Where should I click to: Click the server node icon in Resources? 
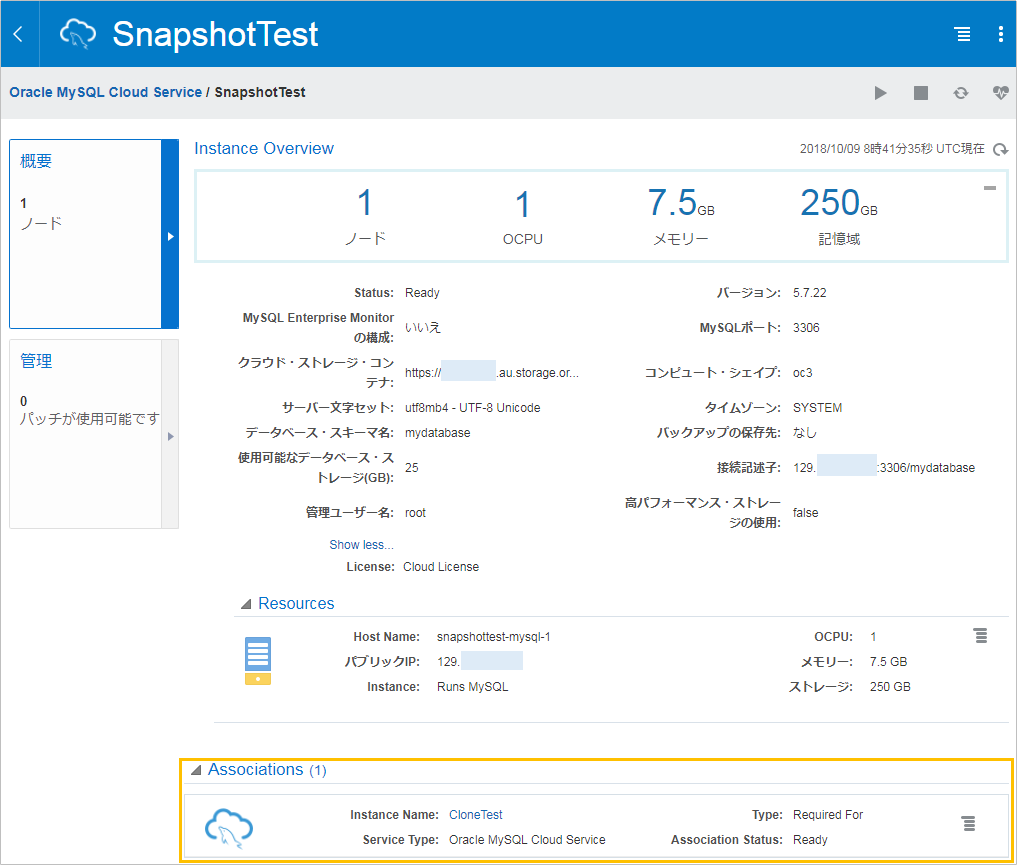257,661
